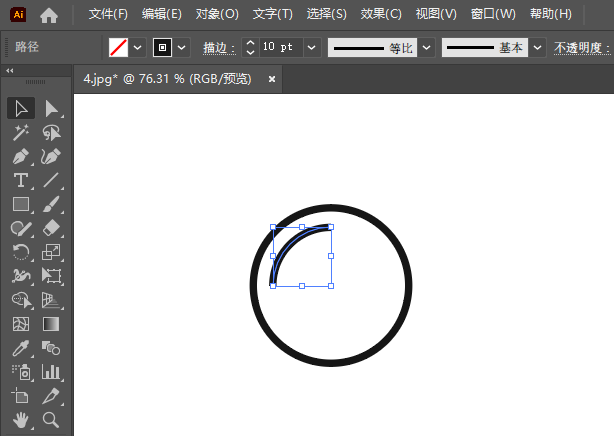Image resolution: width=614 pixels, height=436 pixels.
Task: Open the 编辑(E) menu
Action: point(162,14)
